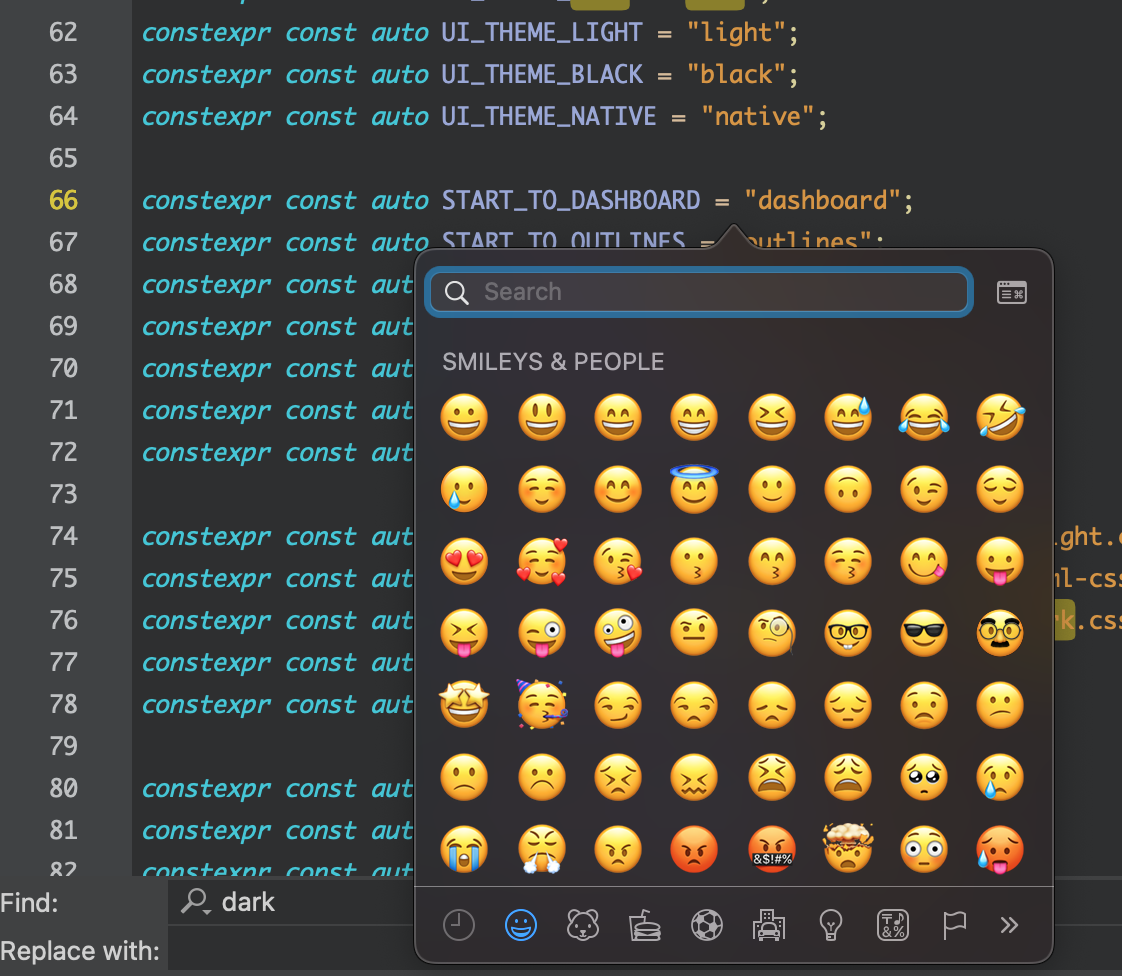Viewport: 1122px width, 976px height.
Task: Click line number 74 in gutter
Action: click(x=63, y=536)
